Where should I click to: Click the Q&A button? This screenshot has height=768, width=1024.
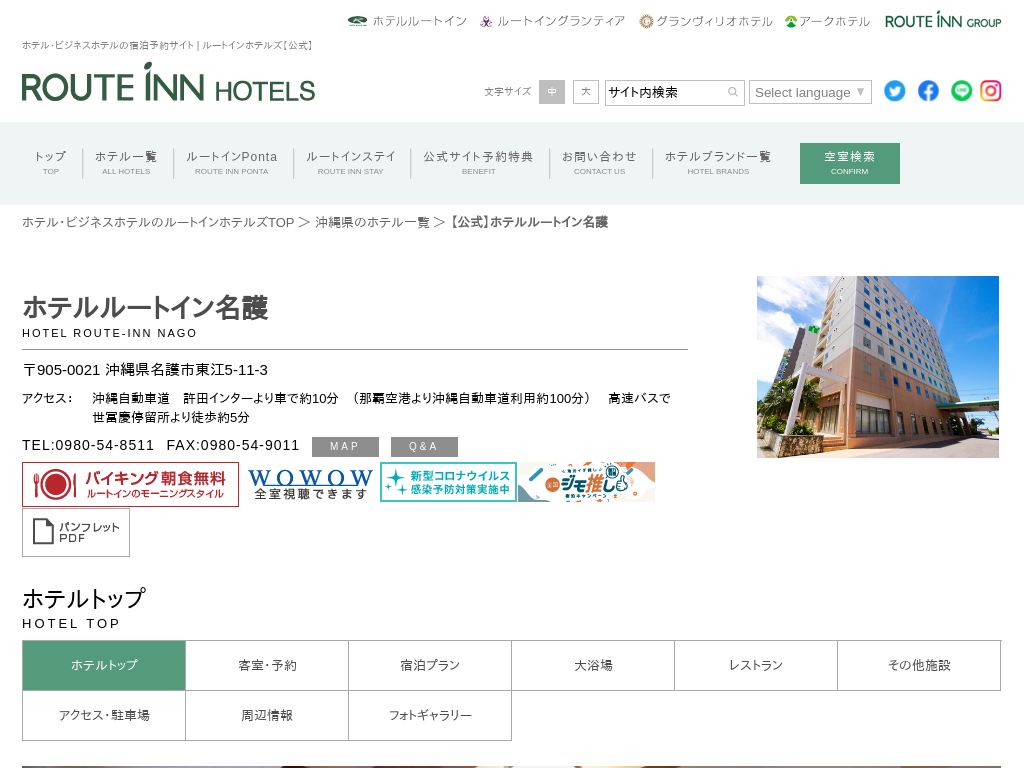coord(424,447)
